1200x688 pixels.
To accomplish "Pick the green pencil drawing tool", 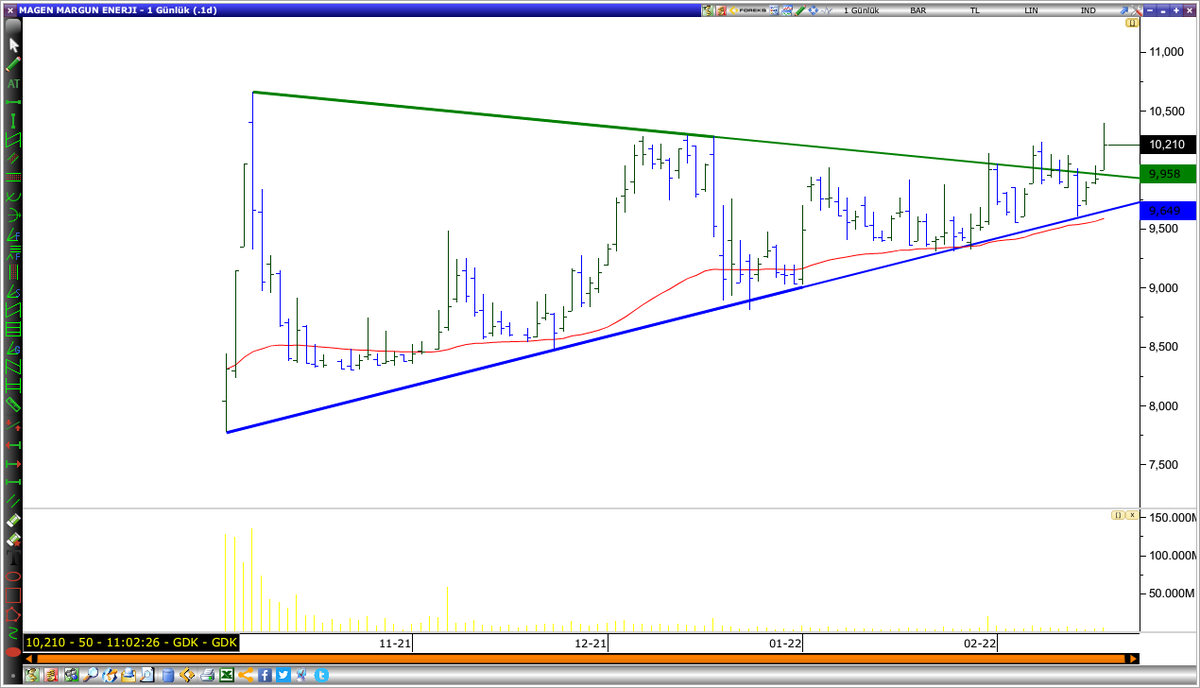I will [x=14, y=64].
